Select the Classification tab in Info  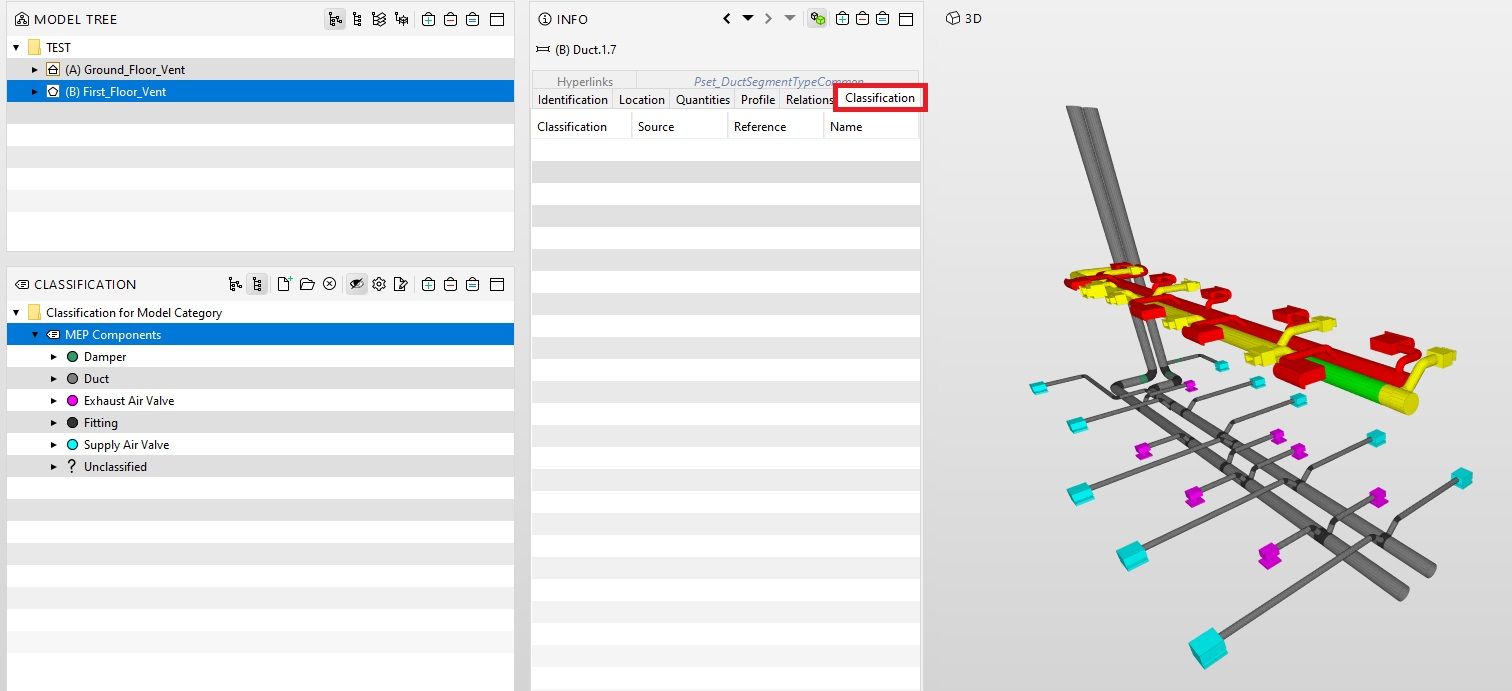tap(880, 98)
